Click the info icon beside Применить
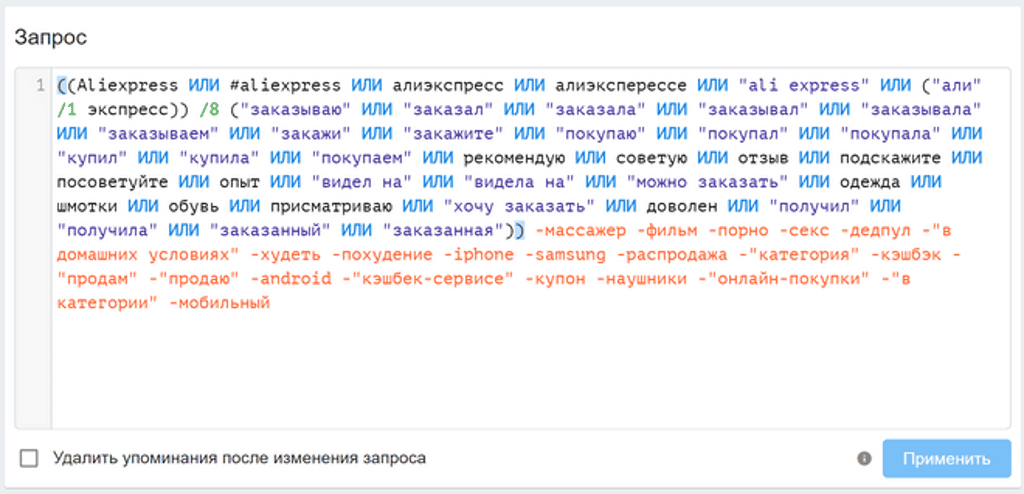 (864, 459)
